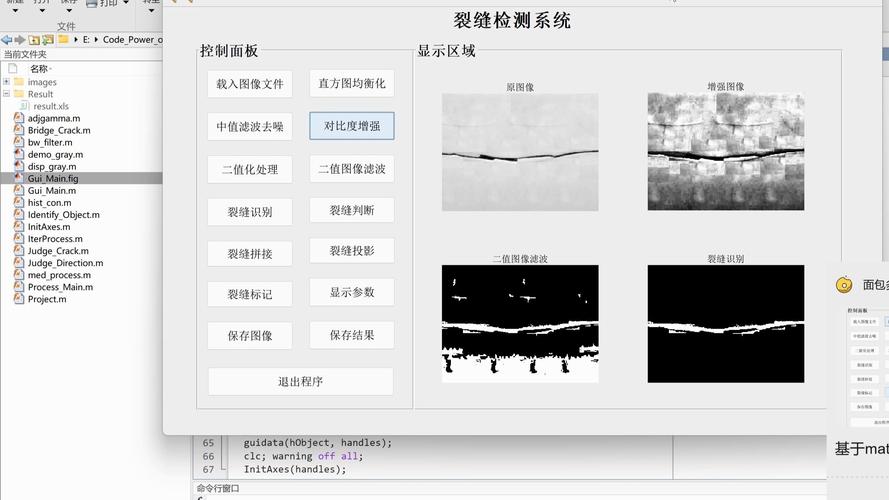Click the bw_filter.m file icon
This screenshot has width=889, height=500.
[x=19, y=142]
